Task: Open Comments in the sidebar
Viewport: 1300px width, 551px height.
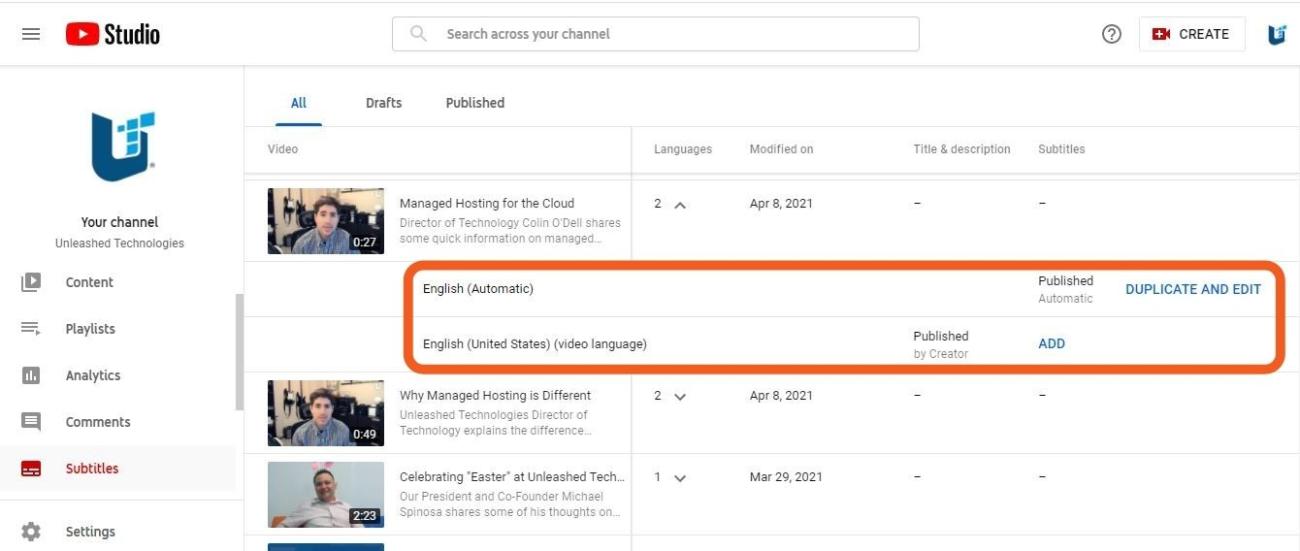Action: (x=97, y=422)
